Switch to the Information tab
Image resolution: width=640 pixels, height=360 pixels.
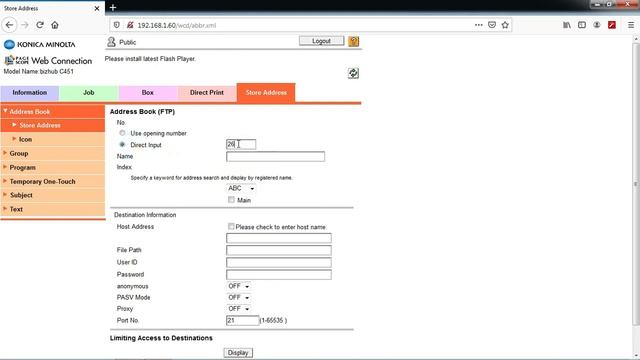point(29,93)
